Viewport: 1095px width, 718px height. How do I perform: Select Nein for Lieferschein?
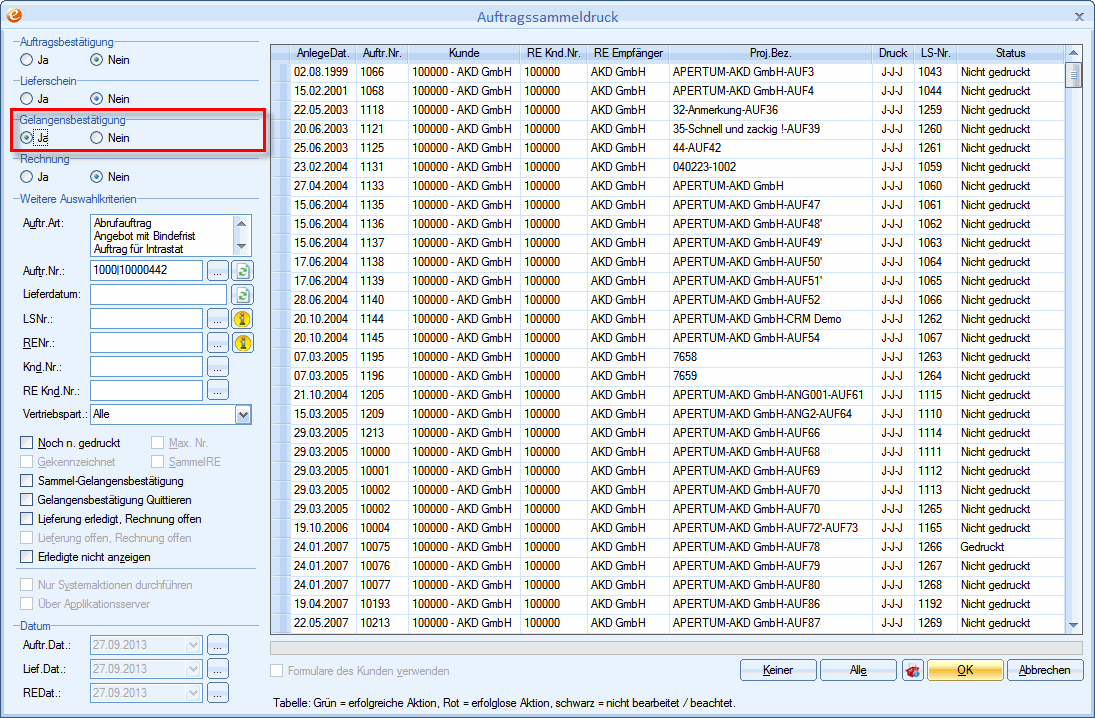[x=96, y=98]
